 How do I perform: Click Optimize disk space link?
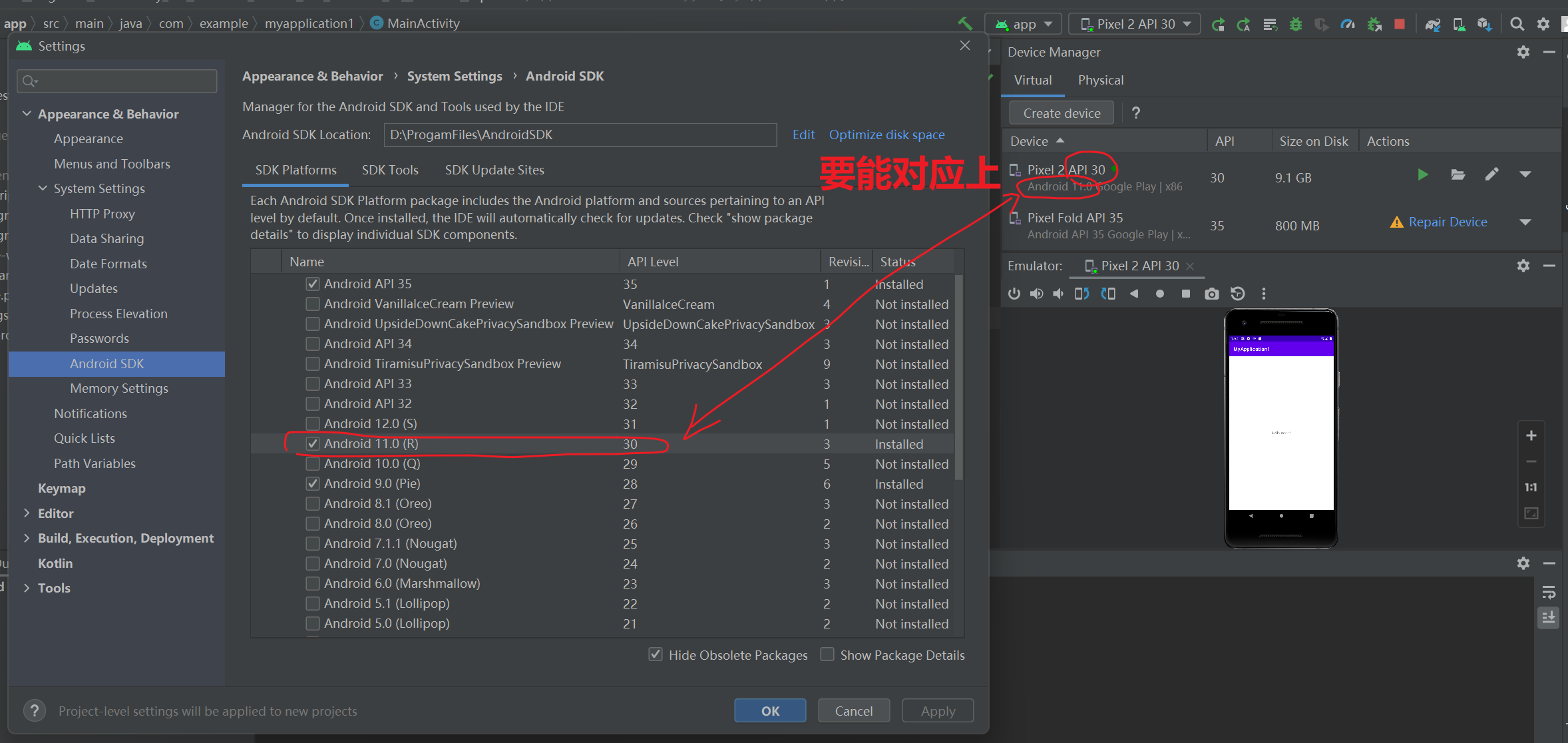pyautogui.click(x=886, y=134)
